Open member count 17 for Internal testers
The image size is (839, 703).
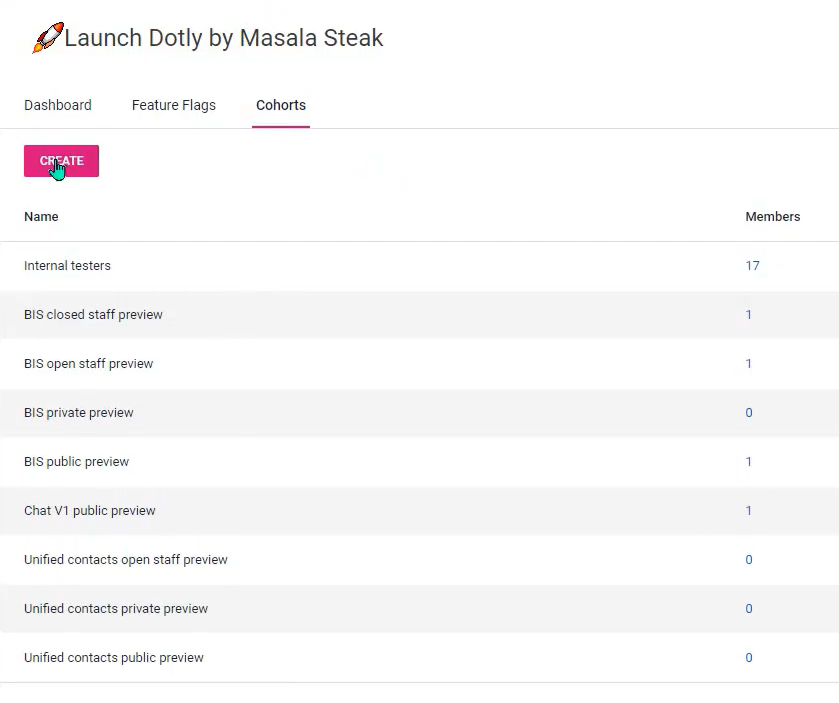[x=752, y=266]
